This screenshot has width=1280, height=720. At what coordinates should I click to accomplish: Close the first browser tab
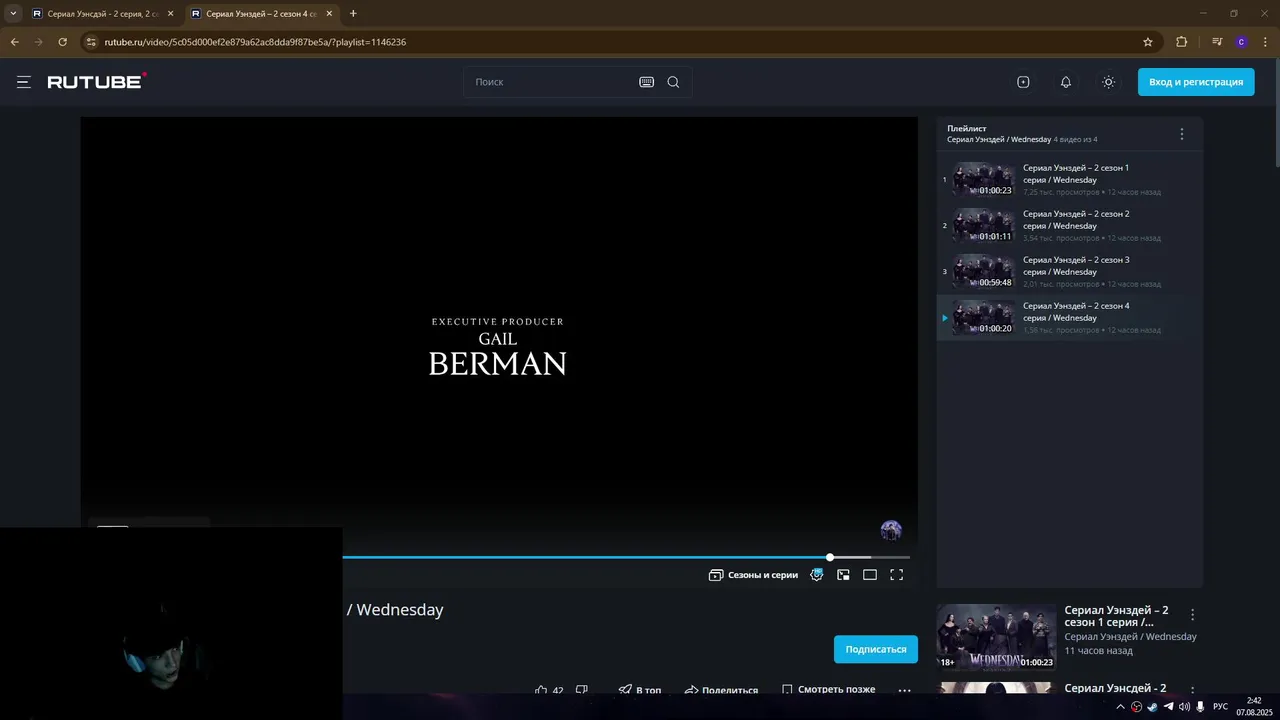point(170,14)
